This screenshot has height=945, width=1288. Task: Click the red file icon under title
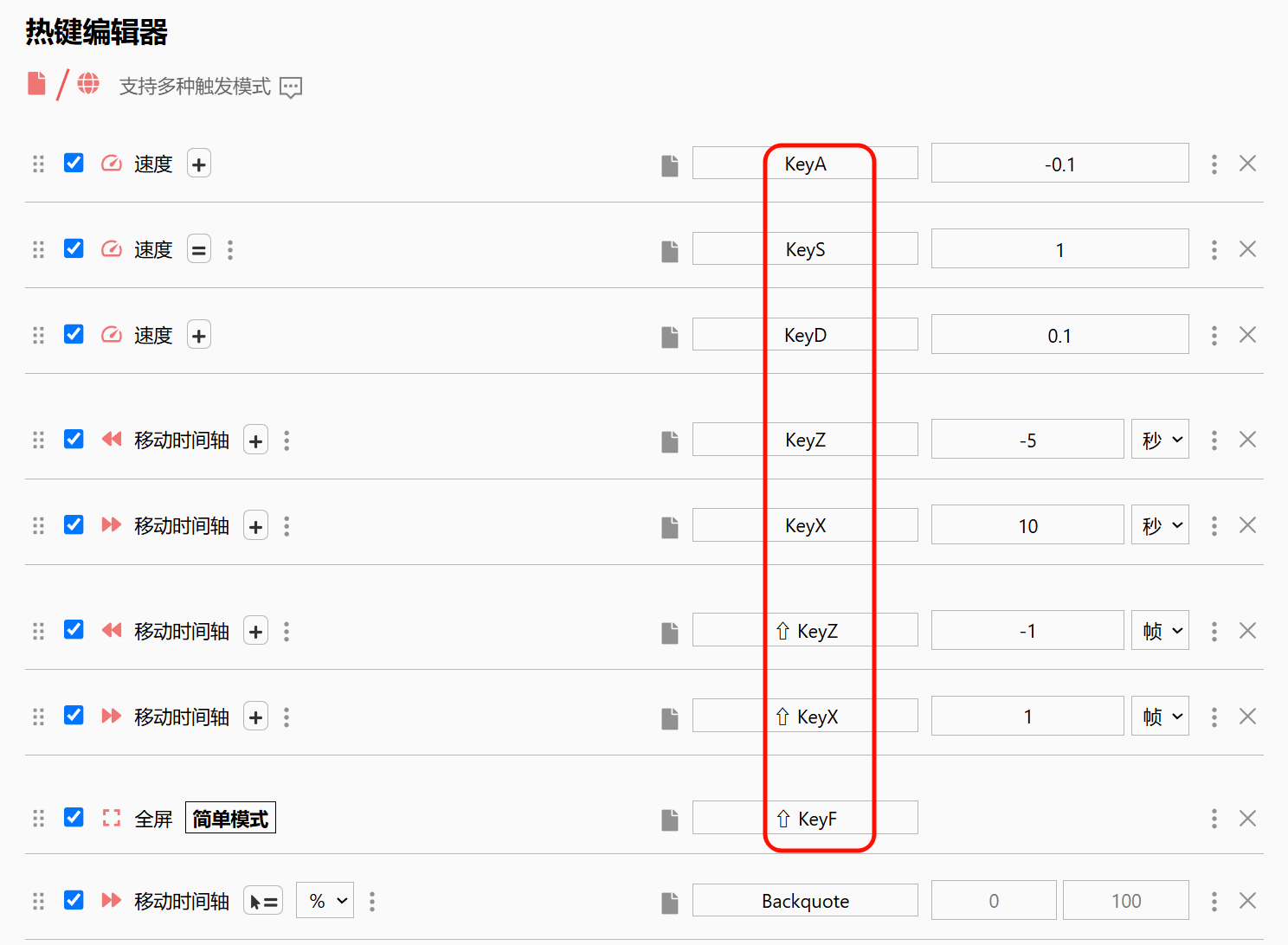tap(36, 84)
